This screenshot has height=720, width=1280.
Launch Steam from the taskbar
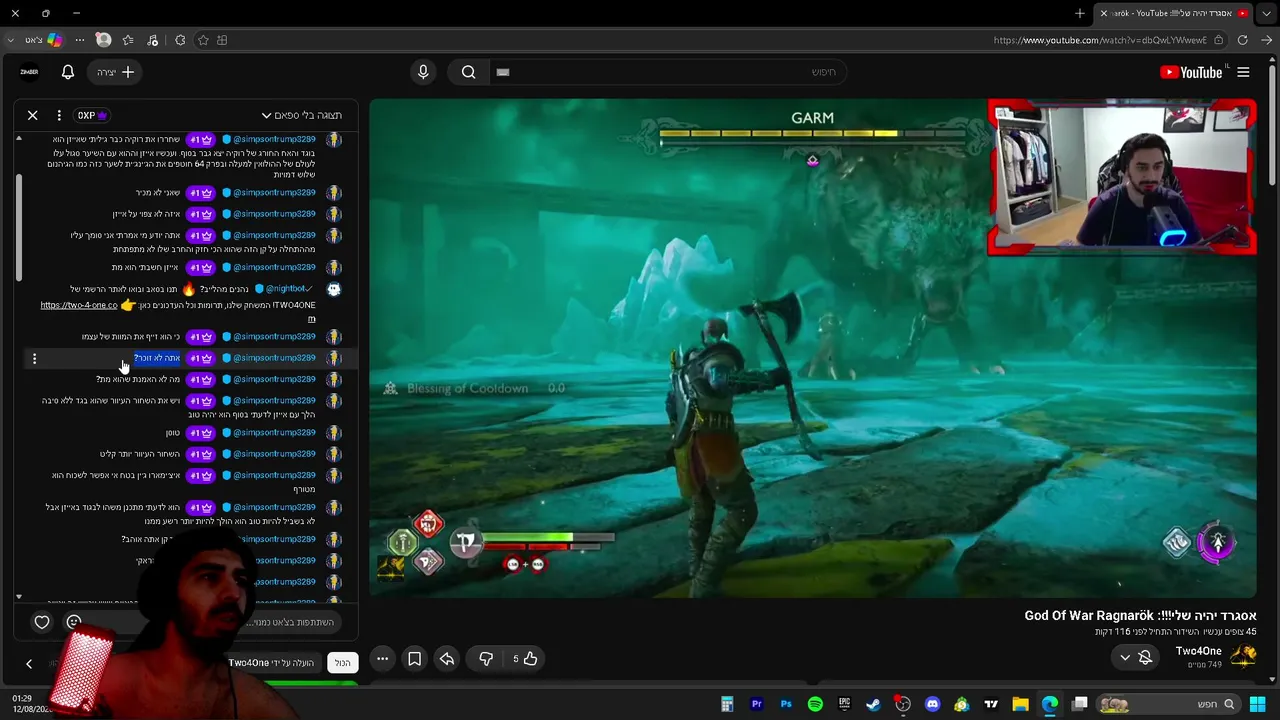(x=873, y=704)
